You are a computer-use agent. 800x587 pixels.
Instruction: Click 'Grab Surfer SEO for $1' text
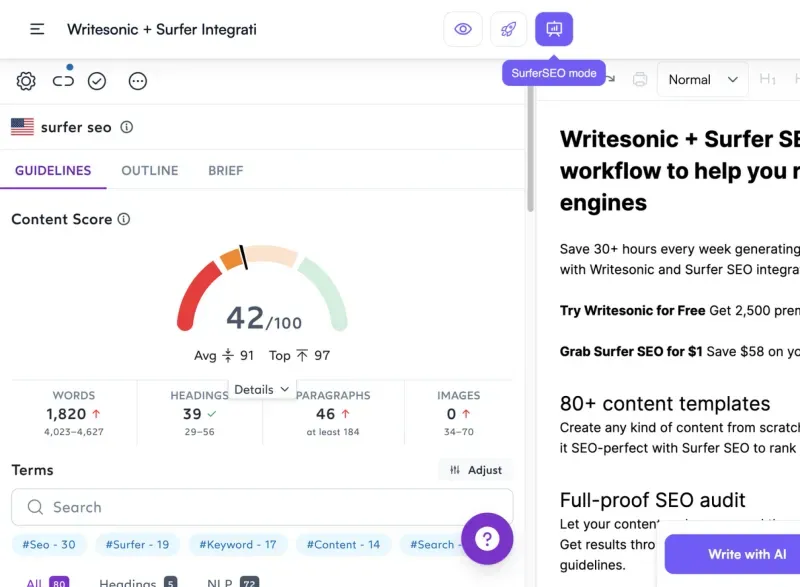[x=631, y=351]
